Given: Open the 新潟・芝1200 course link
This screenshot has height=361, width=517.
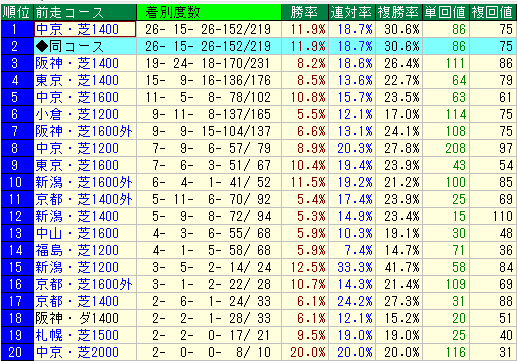Looking at the screenshot, I should (77, 267).
